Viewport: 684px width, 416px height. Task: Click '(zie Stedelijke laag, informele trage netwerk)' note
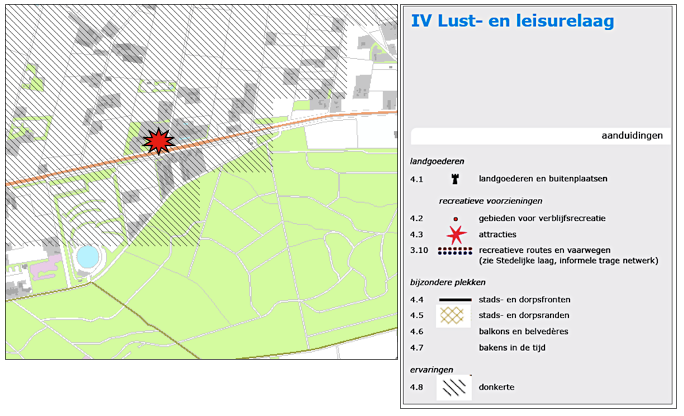[x=568, y=261]
